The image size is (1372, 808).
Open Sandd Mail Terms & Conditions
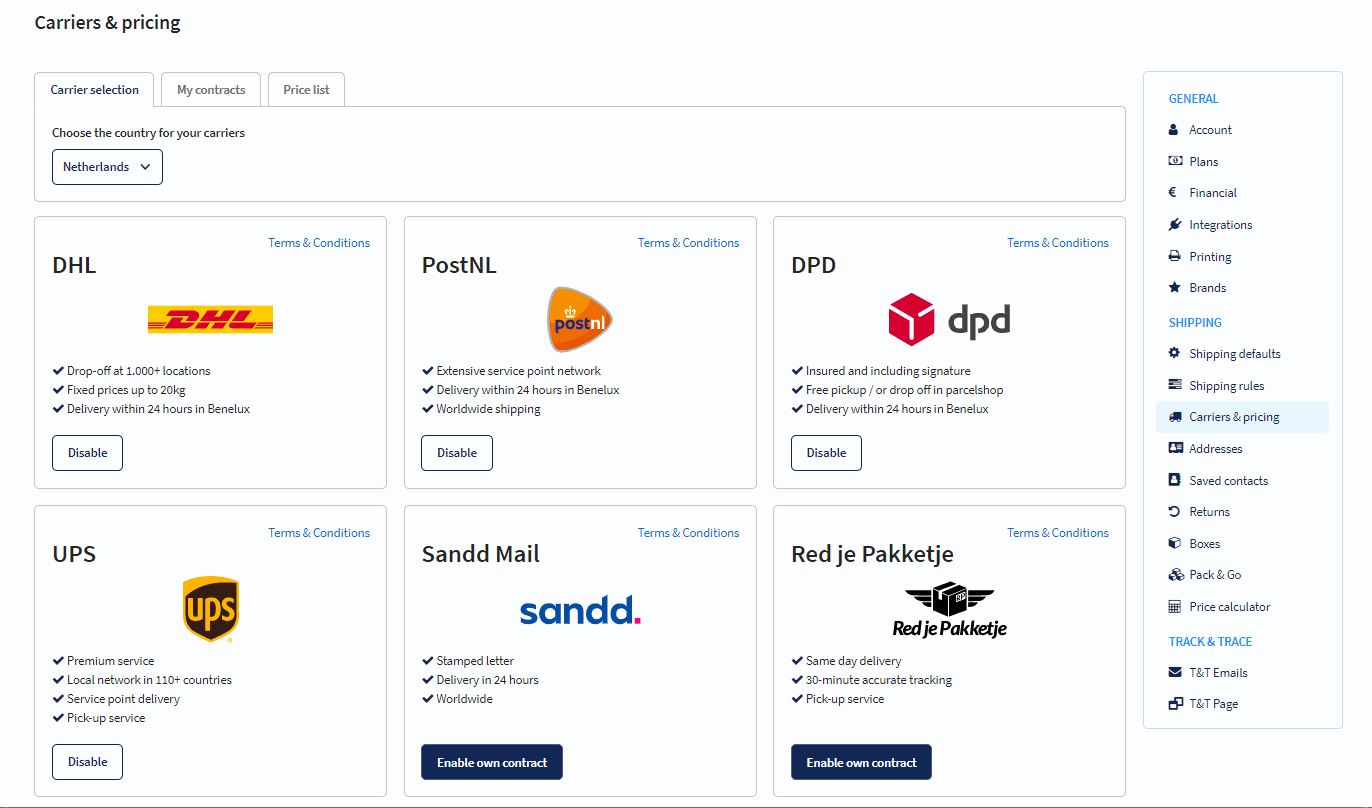coord(689,533)
